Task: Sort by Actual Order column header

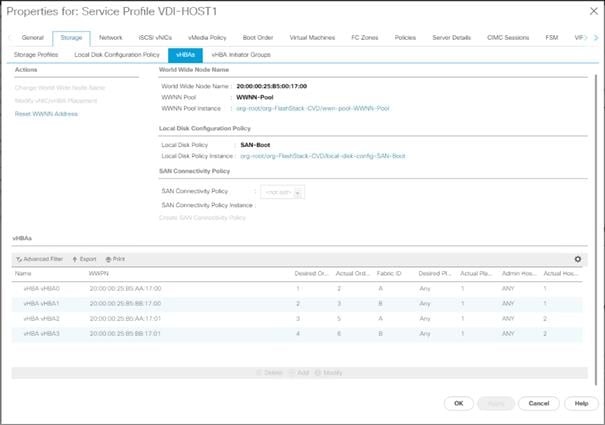Action: [353, 273]
